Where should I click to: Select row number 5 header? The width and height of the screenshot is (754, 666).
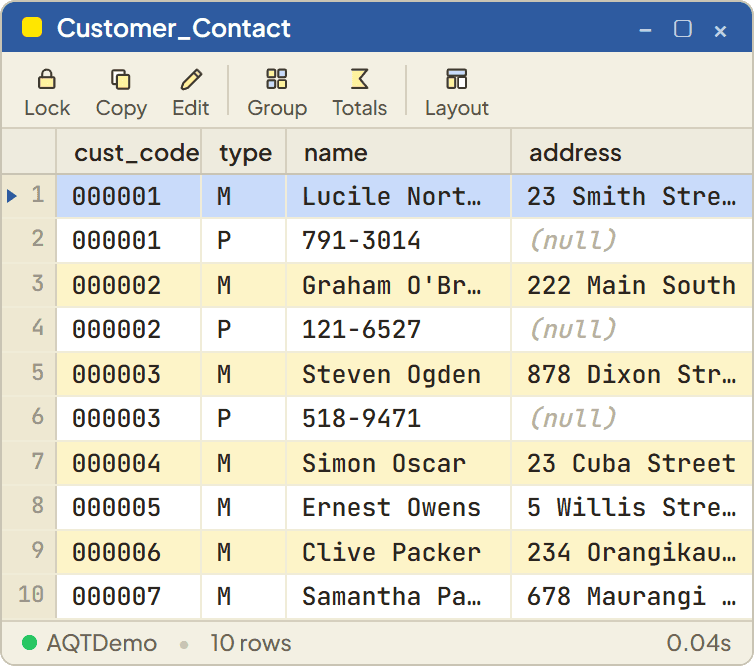point(29,374)
